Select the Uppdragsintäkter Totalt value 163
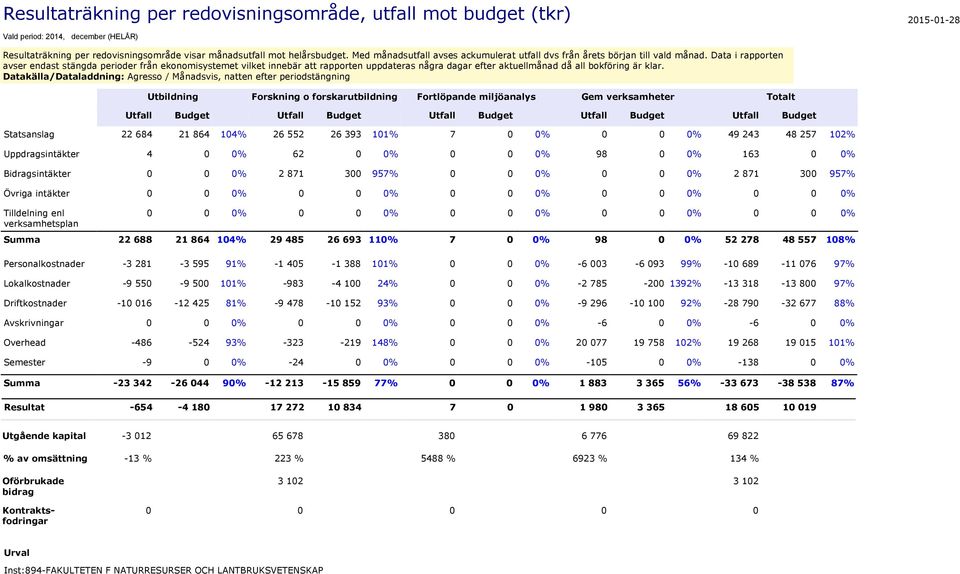This screenshot has width=960, height=574. click(751, 154)
